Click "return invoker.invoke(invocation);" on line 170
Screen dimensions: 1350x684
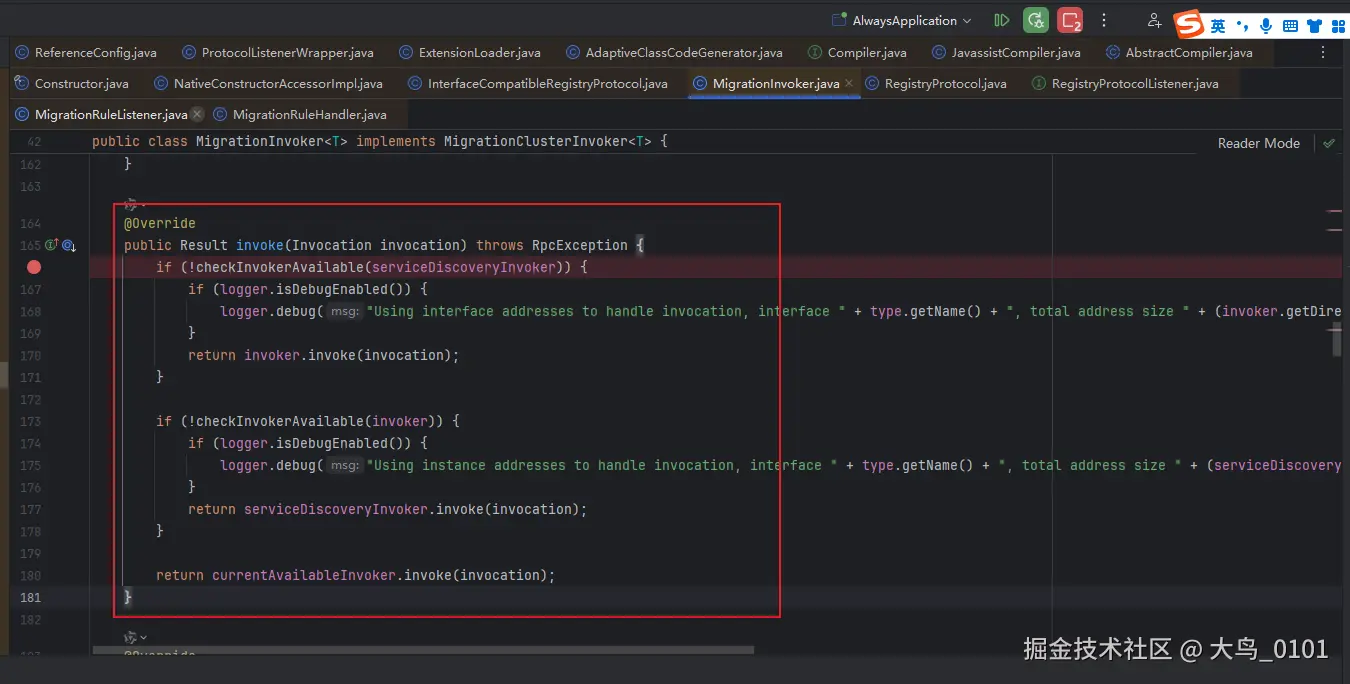click(324, 355)
